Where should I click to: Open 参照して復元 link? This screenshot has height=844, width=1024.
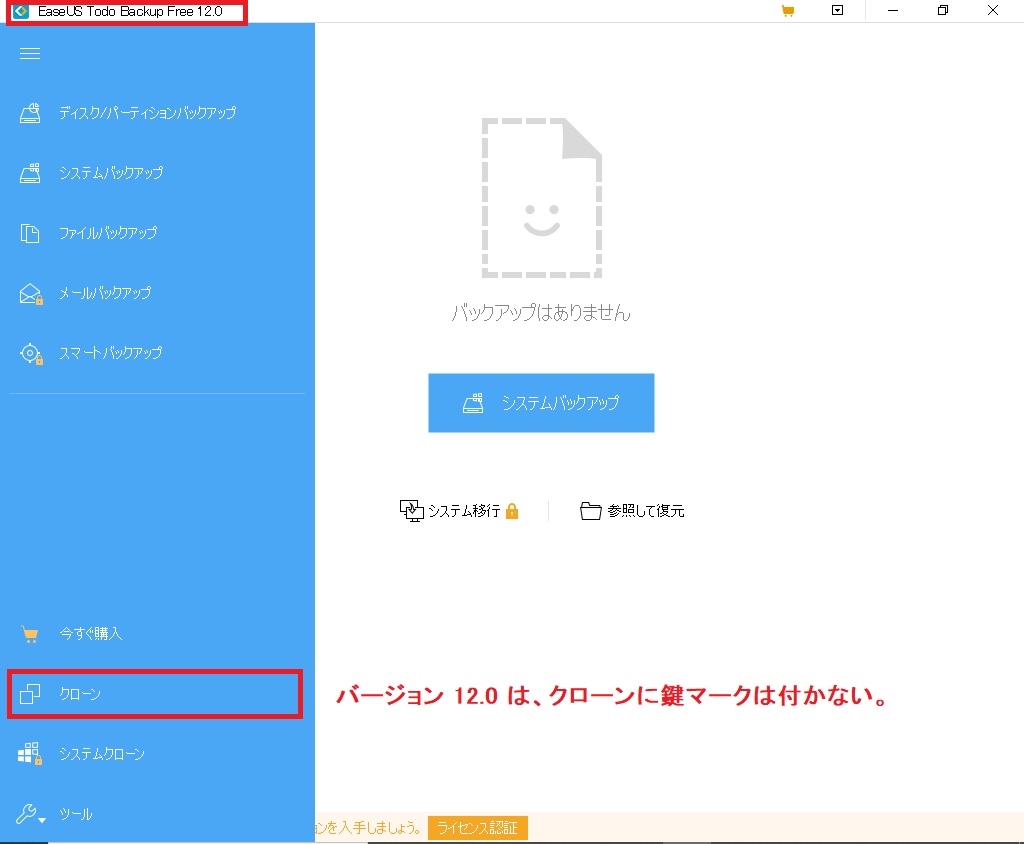[646, 511]
